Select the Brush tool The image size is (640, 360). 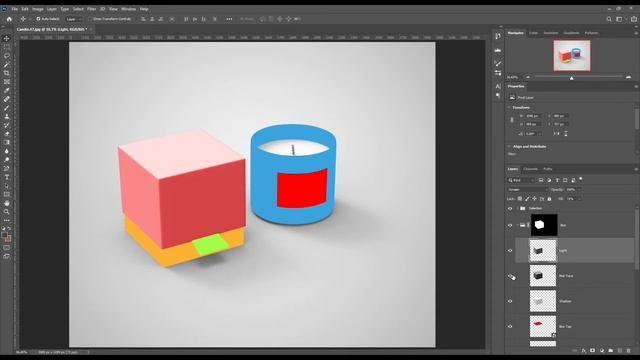click(x=7, y=108)
